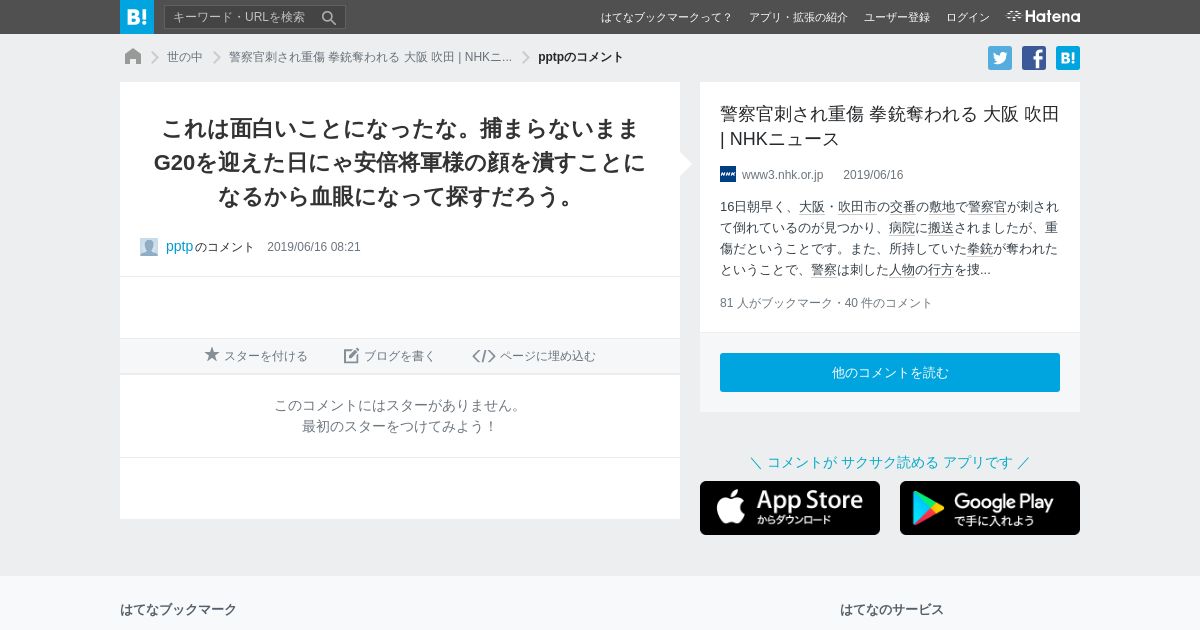Viewport: 1200px width, 630px height.
Task: Visit the Hatena logo link
Action: pos(1043,16)
